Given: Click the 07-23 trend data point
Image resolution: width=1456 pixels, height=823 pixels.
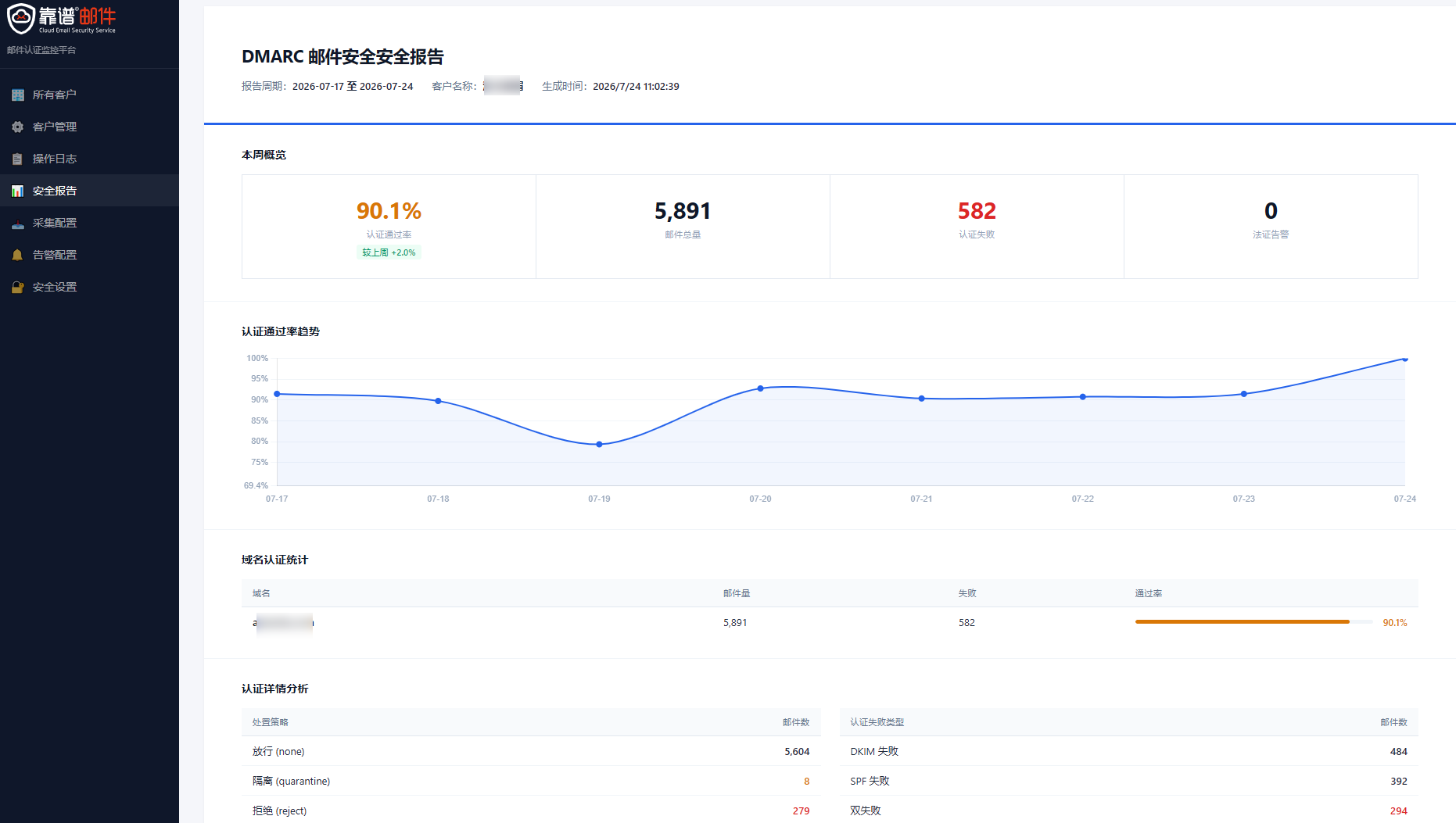Looking at the screenshot, I should (x=1243, y=394).
